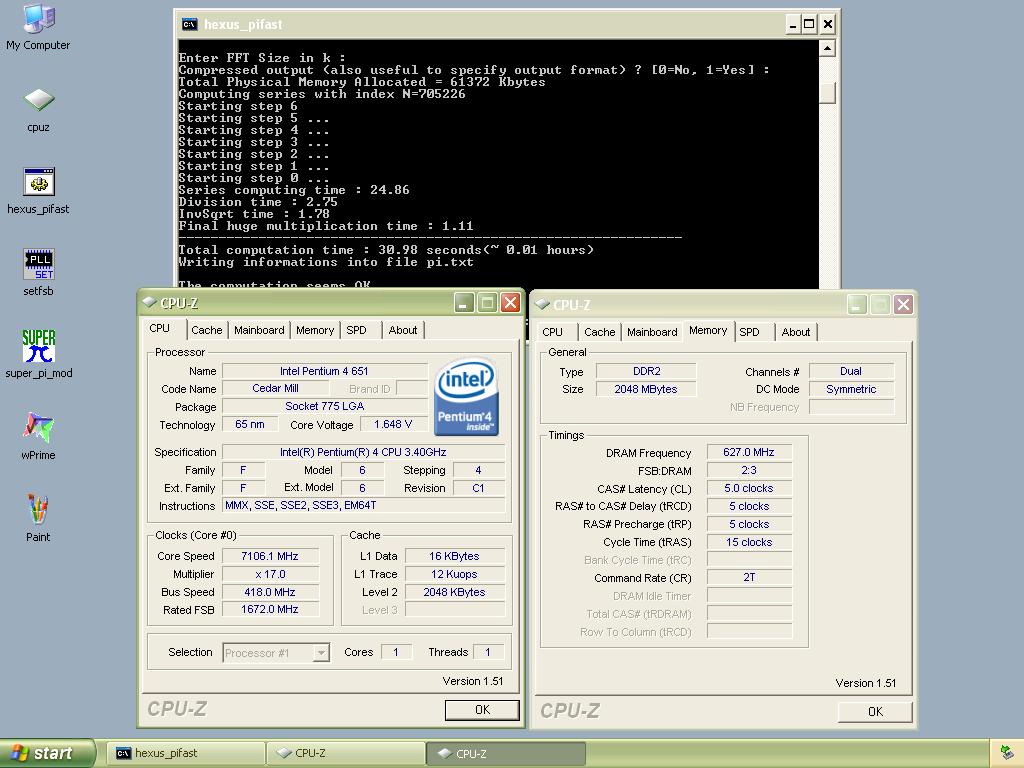Switch to SPD tab in right CPU-Z
The width and height of the screenshot is (1024, 768).
pos(750,332)
